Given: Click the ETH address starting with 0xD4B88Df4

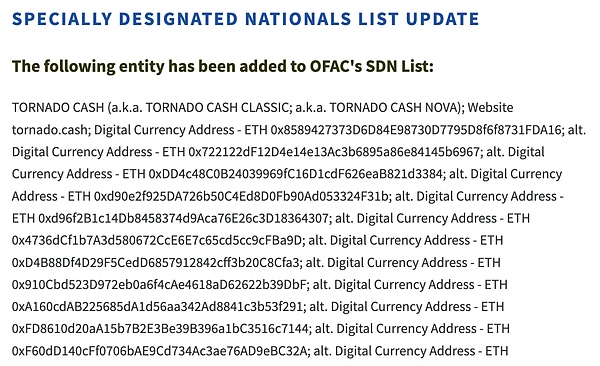Looking at the screenshot, I should coord(155,263).
